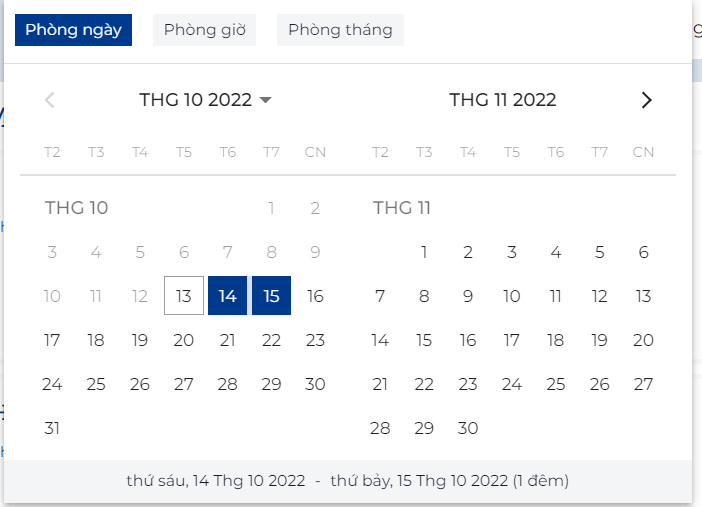
Task: Select November 24 in the calendar
Action: (x=512, y=384)
